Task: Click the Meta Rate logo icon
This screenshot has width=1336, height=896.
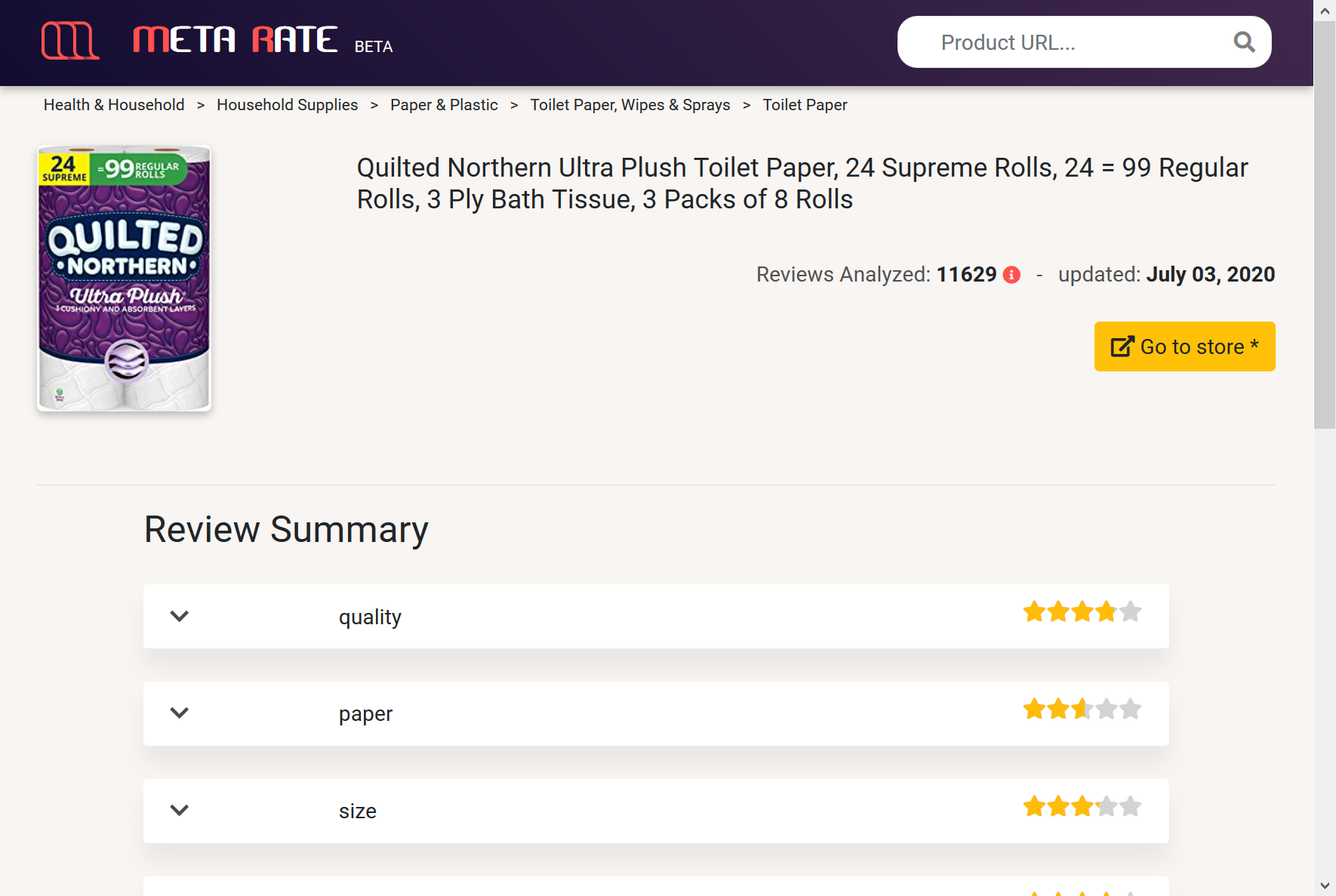Action: coord(70,40)
